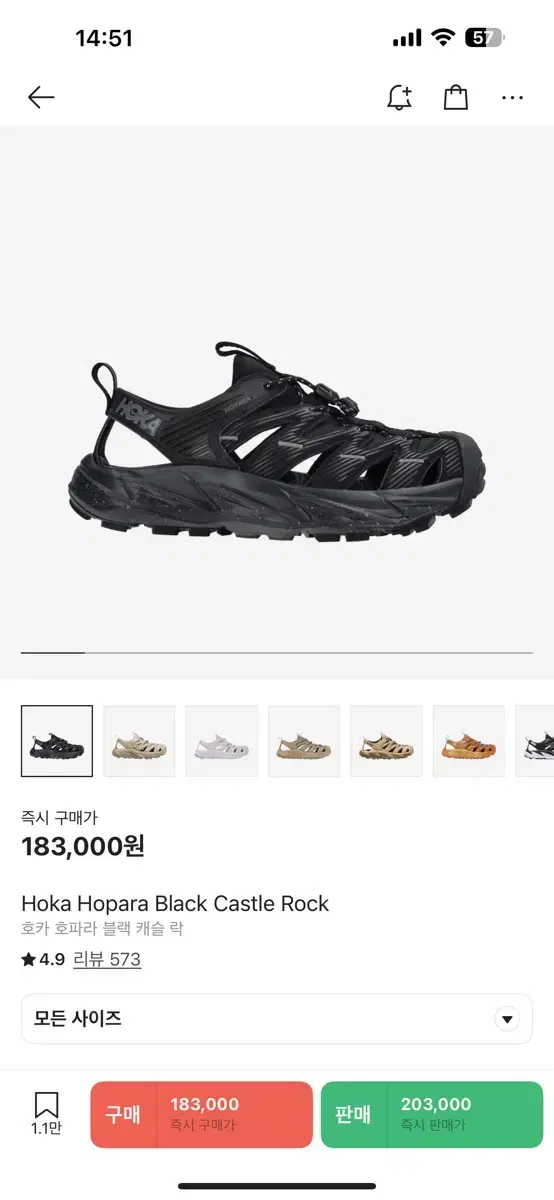Select the black Hopara color thumbnail
This screenshot has width=554, height=1200.
pos(57,741)
